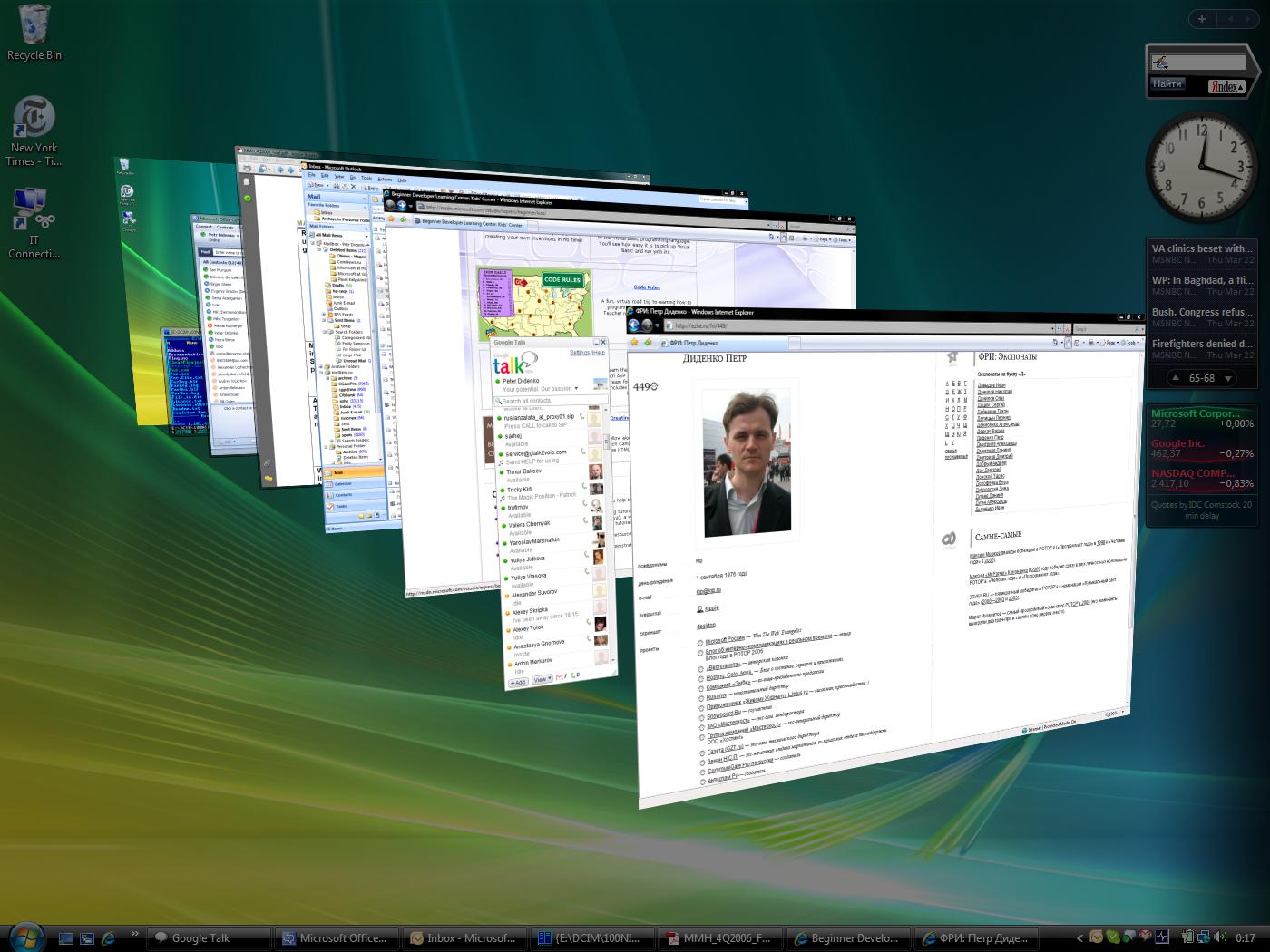Click Back button in ФРИ IE window
1270x952 pixels.
coord(633,325)
